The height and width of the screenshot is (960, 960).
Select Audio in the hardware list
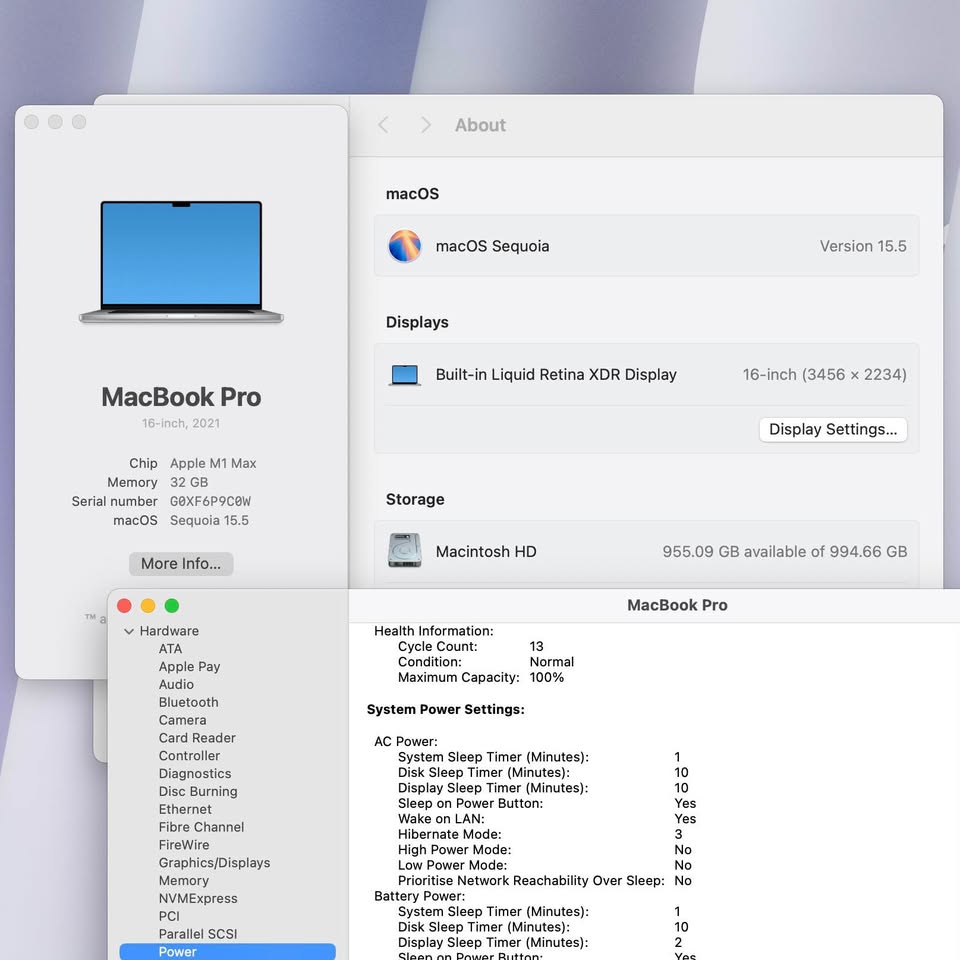[x=176, y=684]
